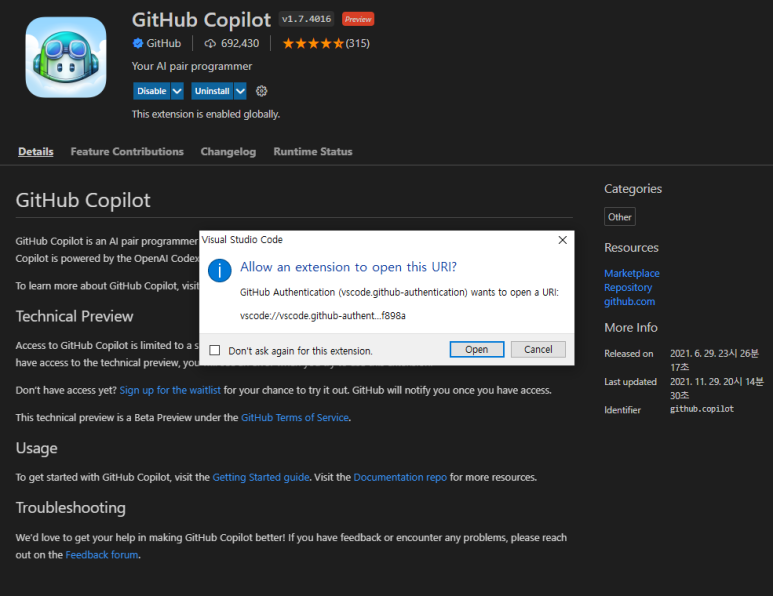Click the Released on date value
Viewport: 773px width, 596px height.
click(714, 360)
